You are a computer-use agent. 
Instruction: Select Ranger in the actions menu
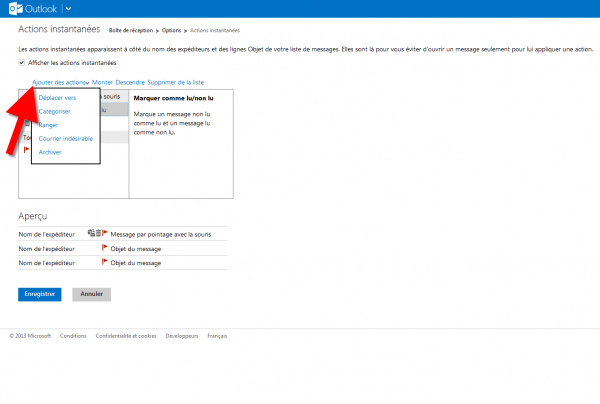click(x=48, y=125)
